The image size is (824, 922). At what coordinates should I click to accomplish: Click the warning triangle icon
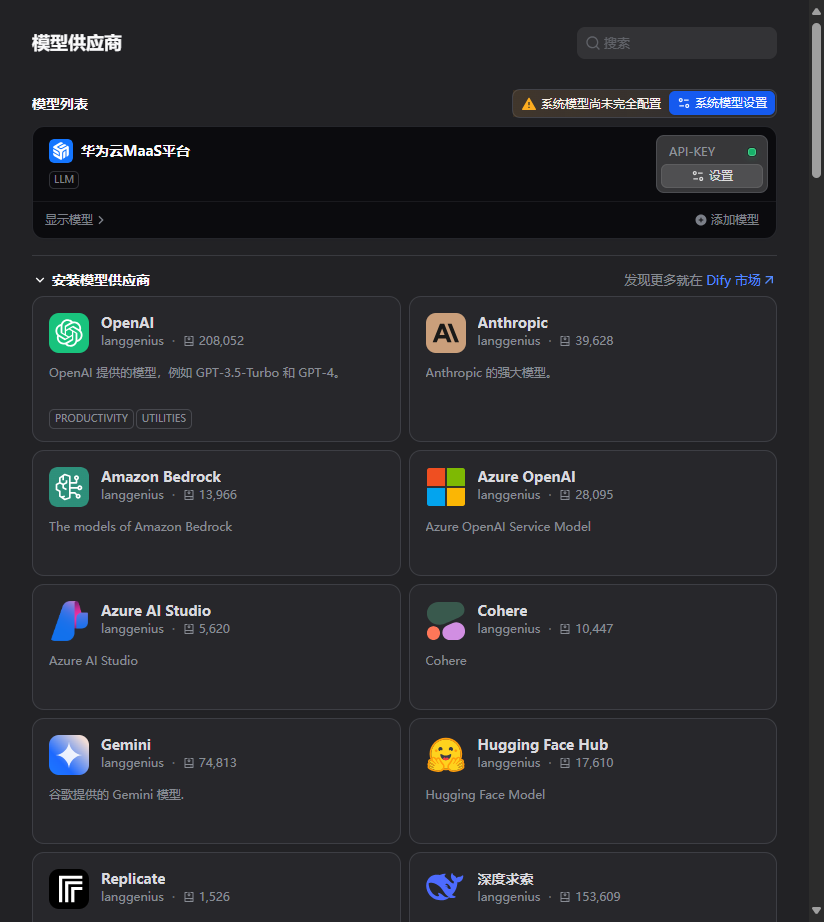coord(529,104)
